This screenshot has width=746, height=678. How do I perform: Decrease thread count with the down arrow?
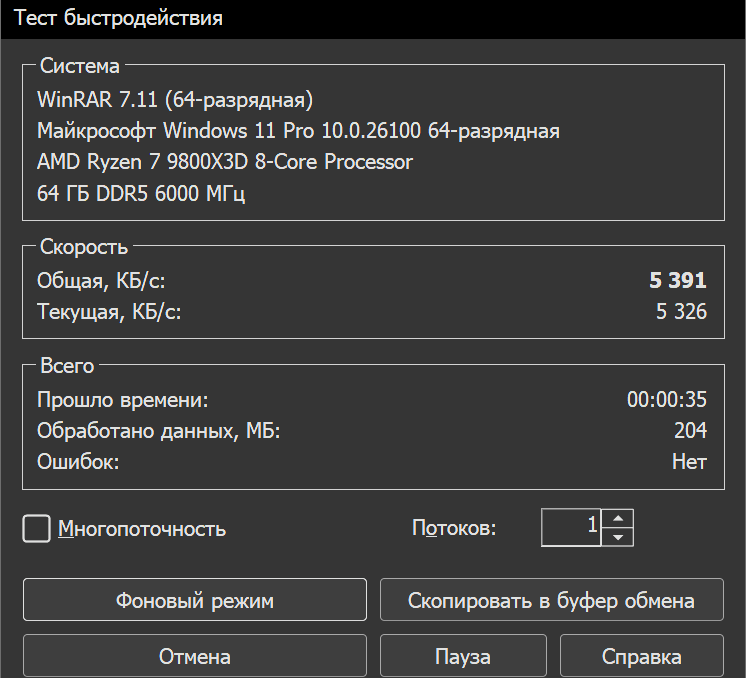[618, 537]
